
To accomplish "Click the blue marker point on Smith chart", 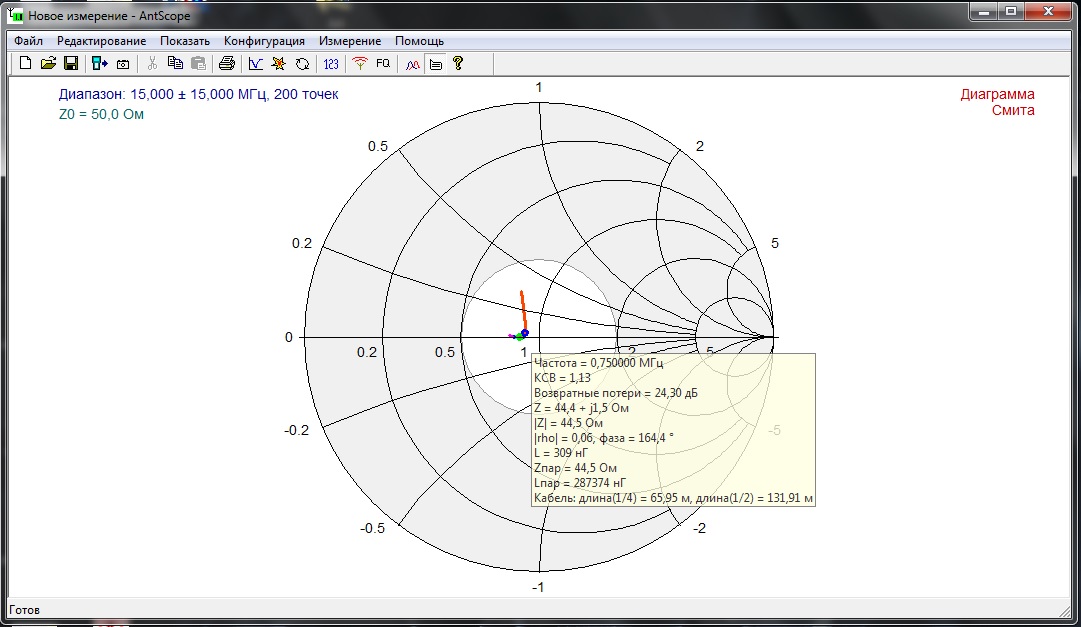I will (525, 332).
